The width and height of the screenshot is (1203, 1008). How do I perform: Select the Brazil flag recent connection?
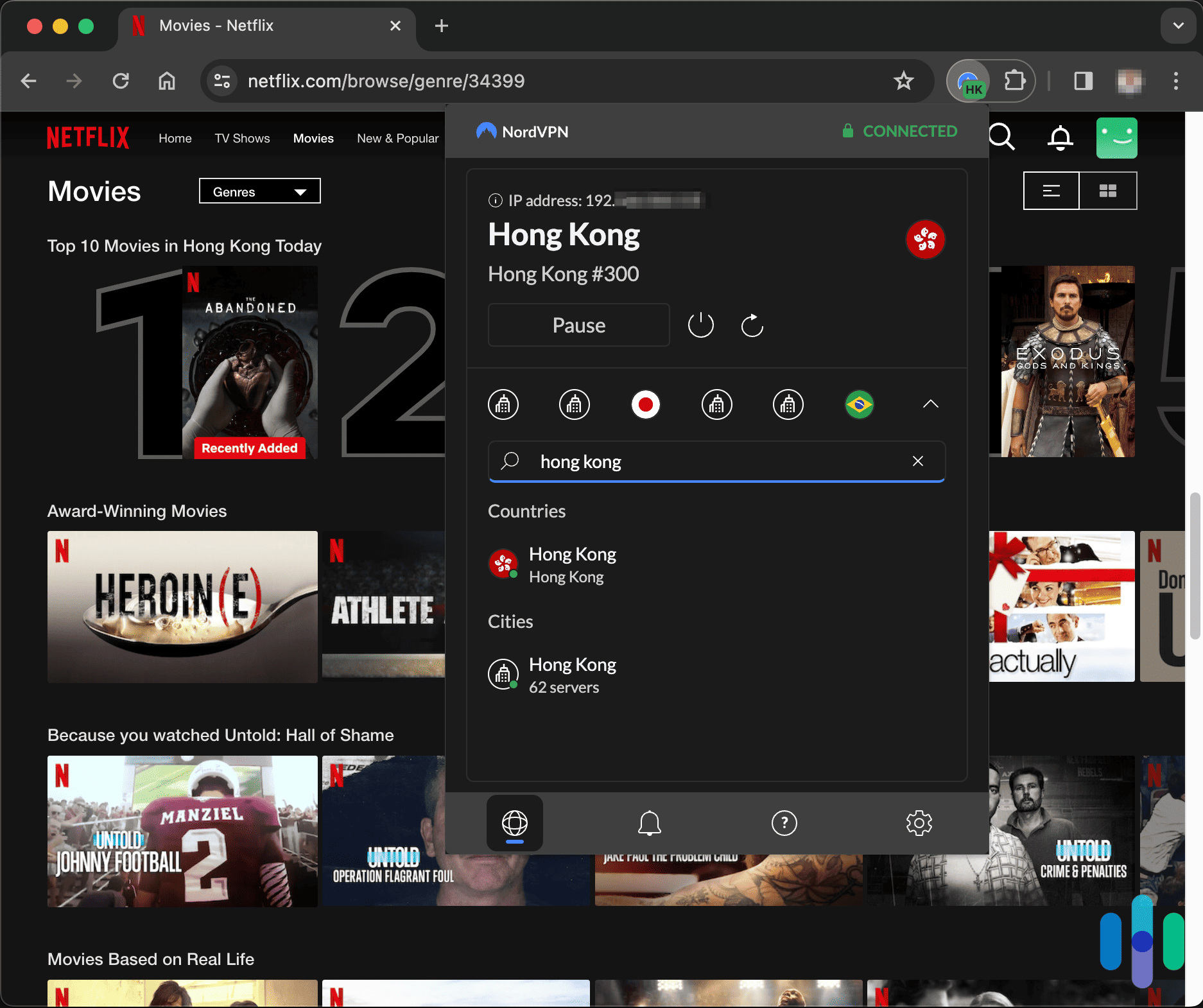[x=859, y=404]
